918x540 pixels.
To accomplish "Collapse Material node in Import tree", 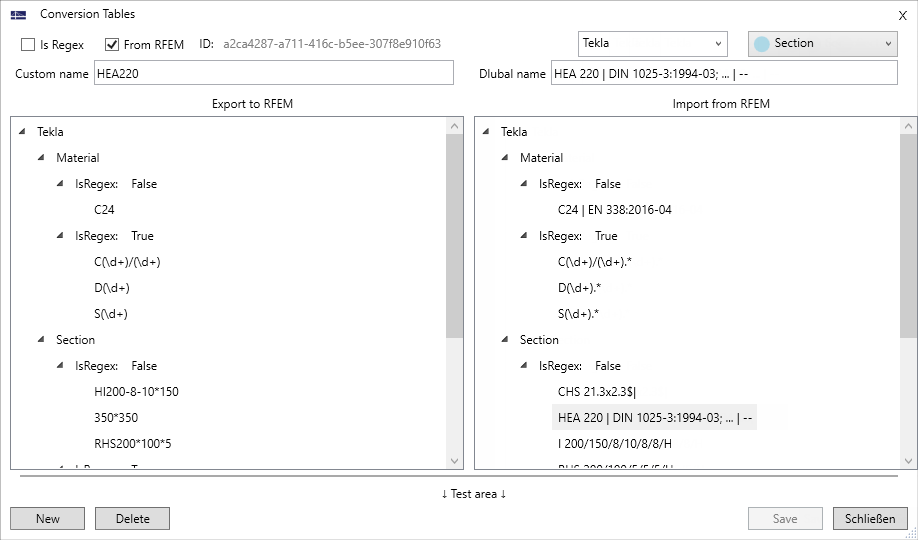I will 506,158.
